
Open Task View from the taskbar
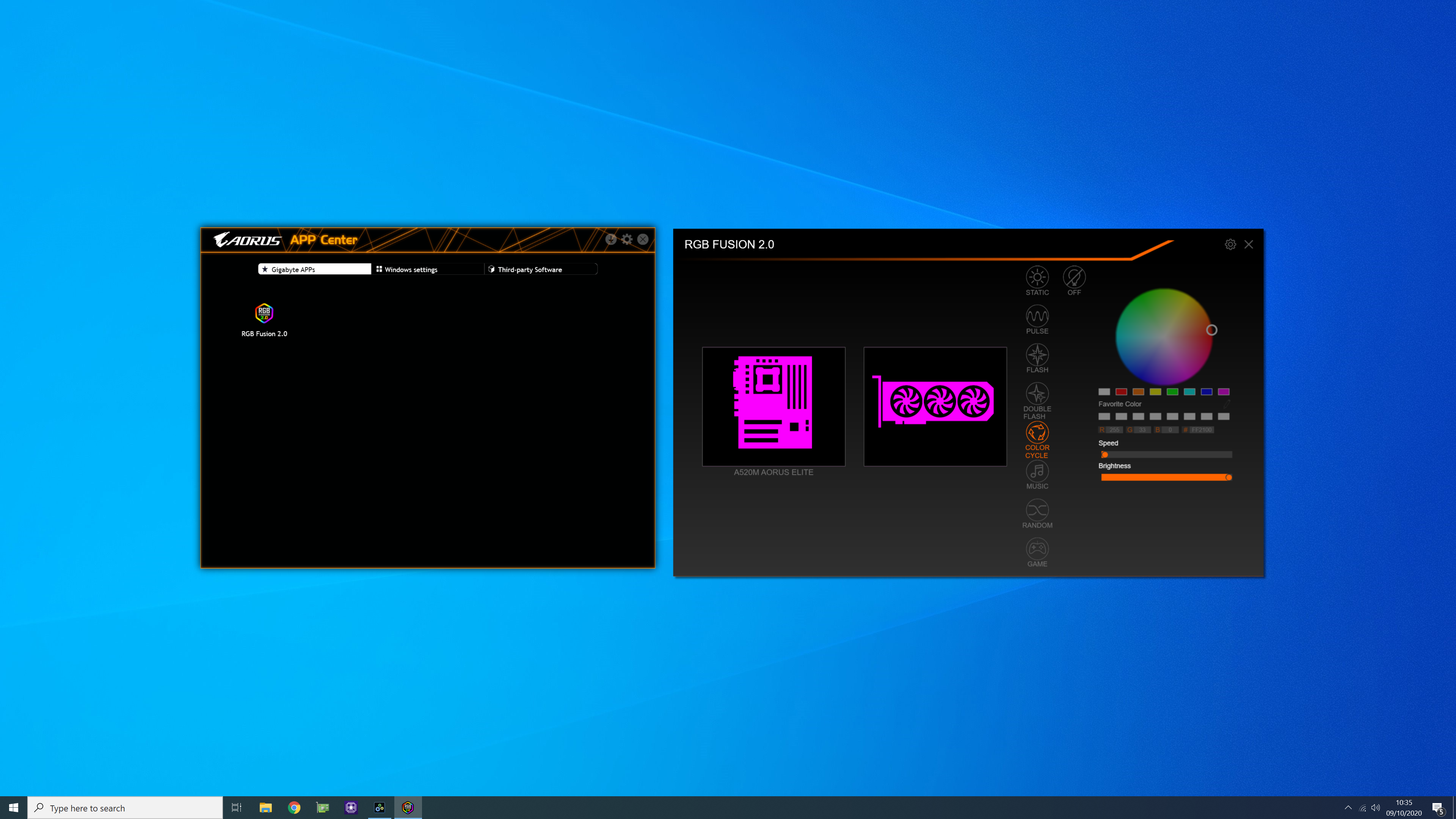pos(237,808)
